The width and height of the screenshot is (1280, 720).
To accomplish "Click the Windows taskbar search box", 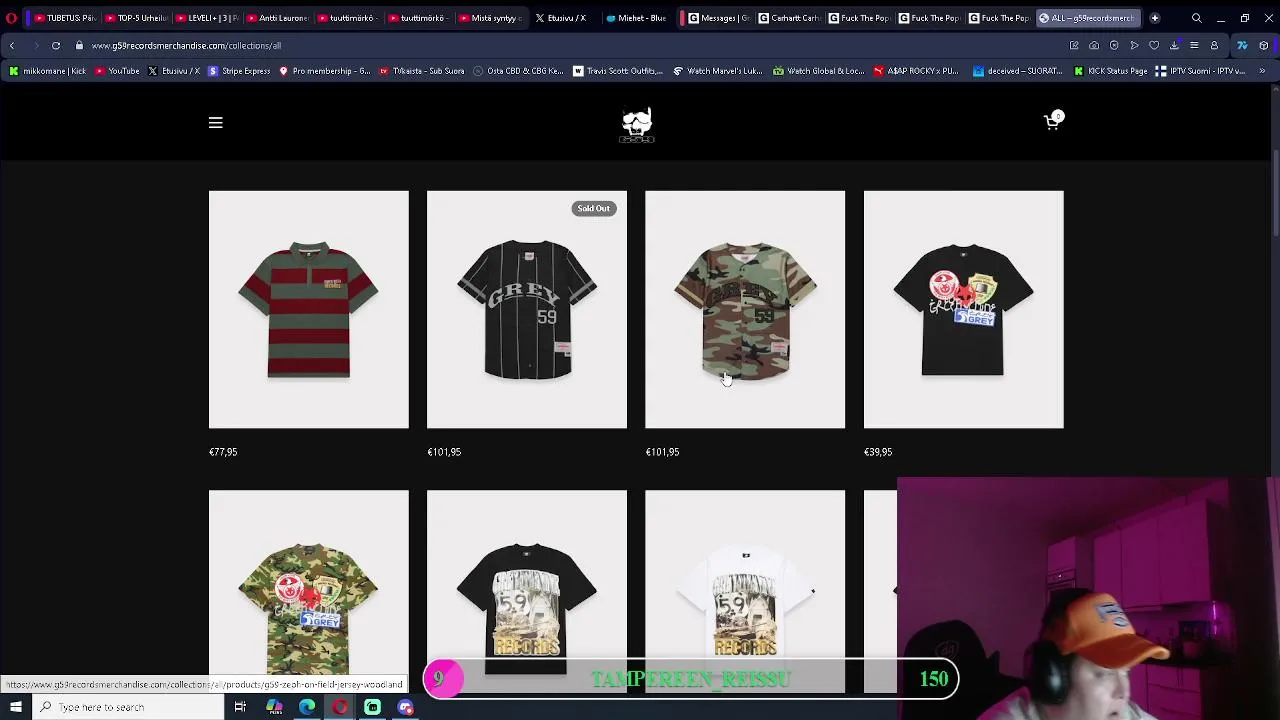I will click(126, 707).
